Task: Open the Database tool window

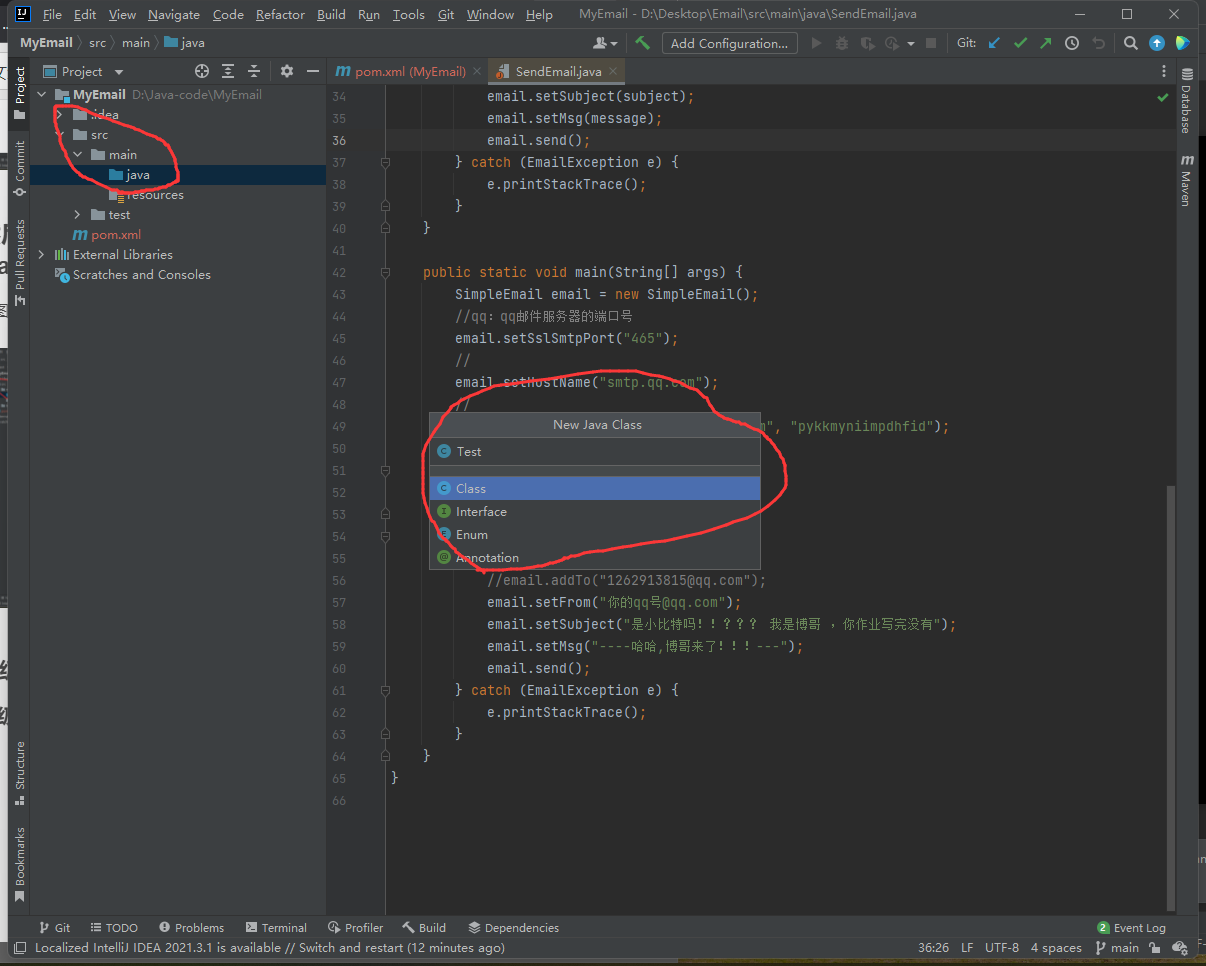Action: point(1186,101)
